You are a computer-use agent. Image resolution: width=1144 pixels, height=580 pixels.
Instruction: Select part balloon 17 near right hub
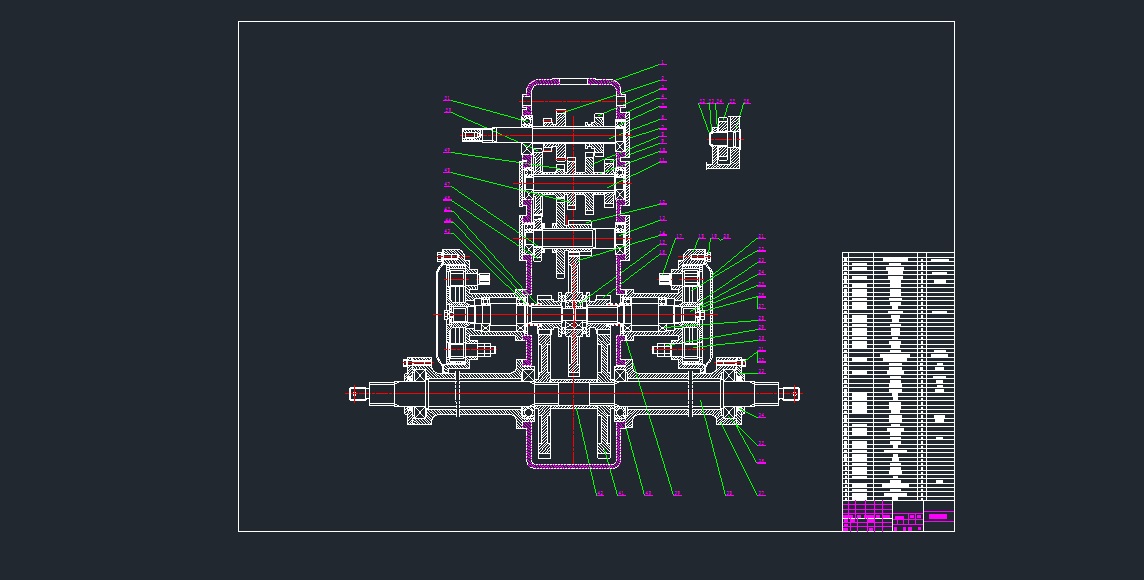[679, 237]
